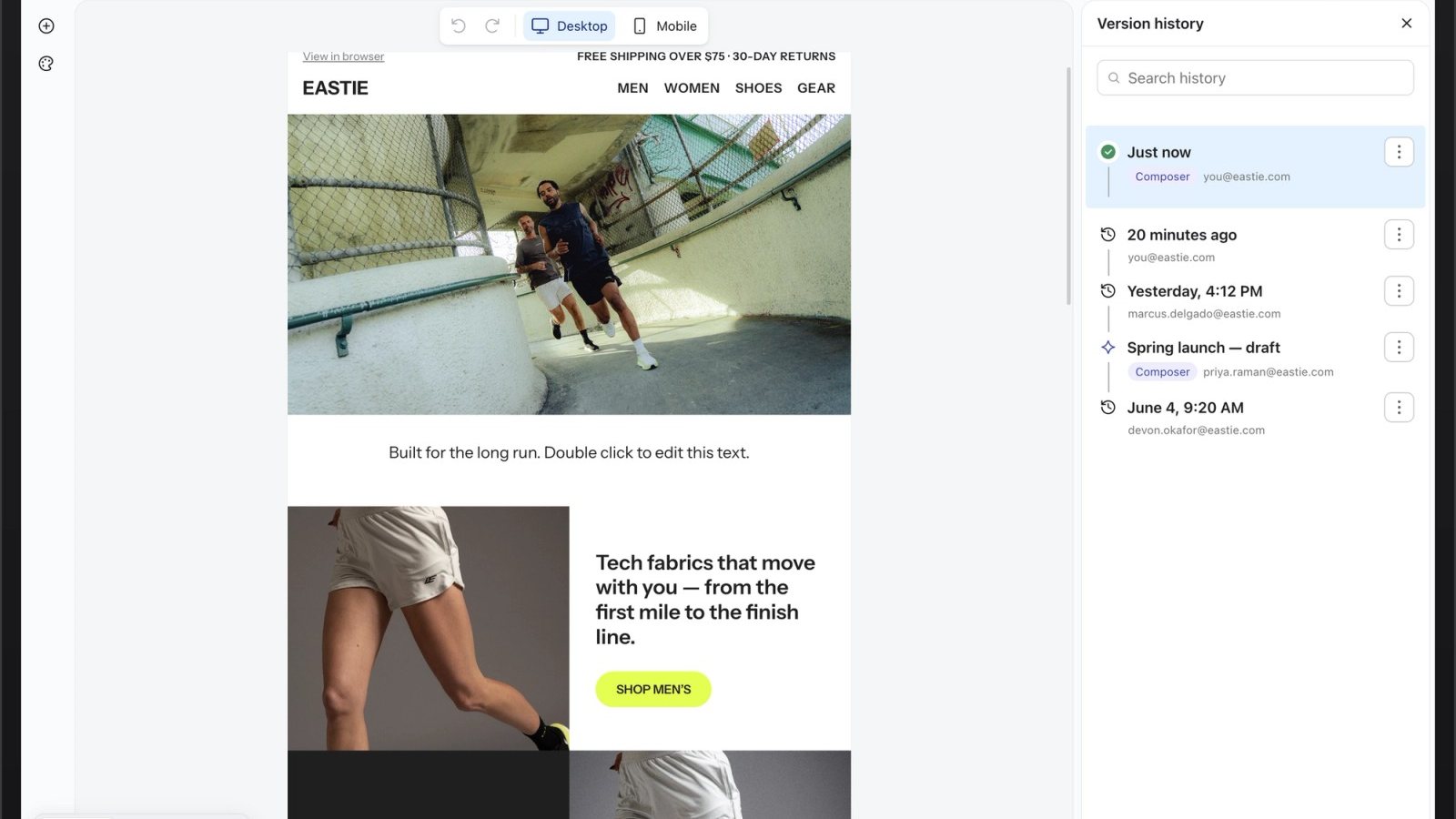This screenshot has height=819, width=1456.
Task: Select the white shorts product image
Action: pyautogui.click(x=429, y=628)
